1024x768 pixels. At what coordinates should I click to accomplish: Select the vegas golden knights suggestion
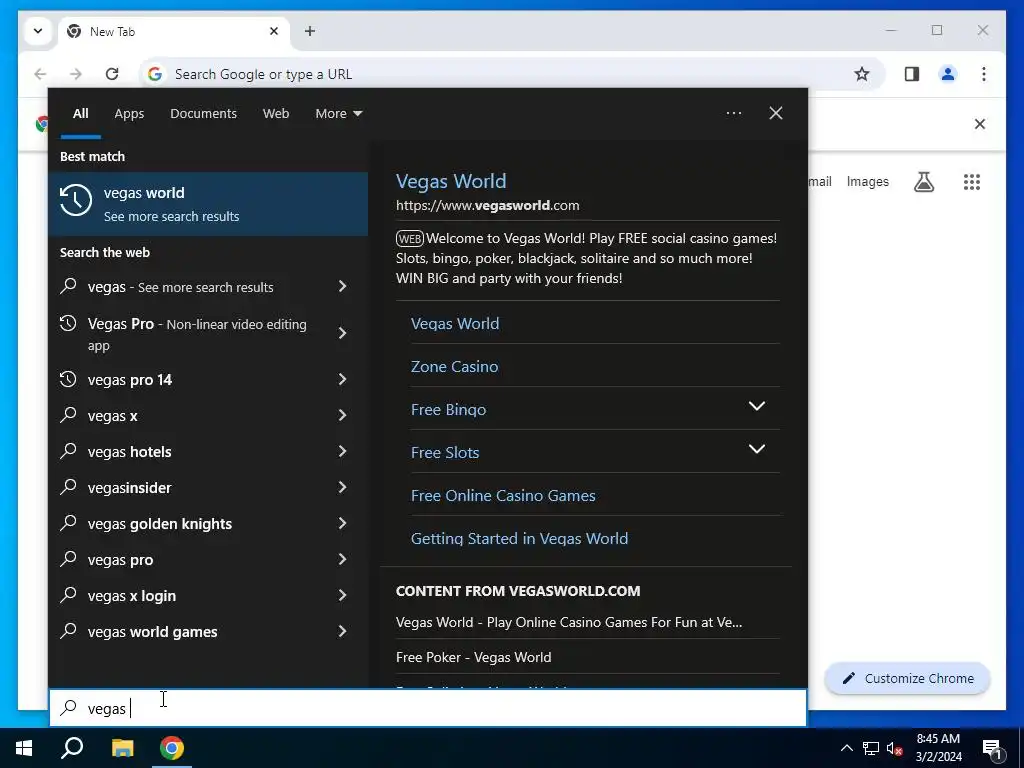(159, 524)
